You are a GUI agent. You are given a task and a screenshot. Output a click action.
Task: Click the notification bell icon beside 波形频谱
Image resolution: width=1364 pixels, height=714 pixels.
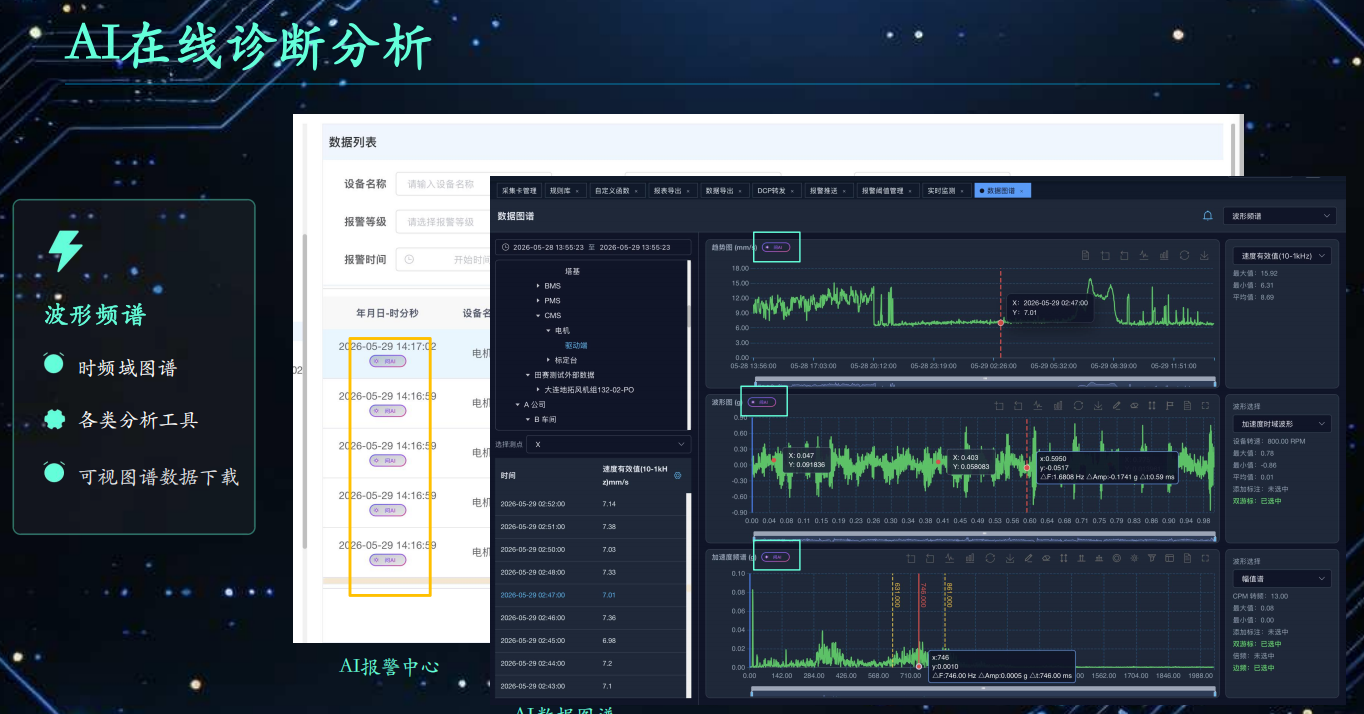1207,215
